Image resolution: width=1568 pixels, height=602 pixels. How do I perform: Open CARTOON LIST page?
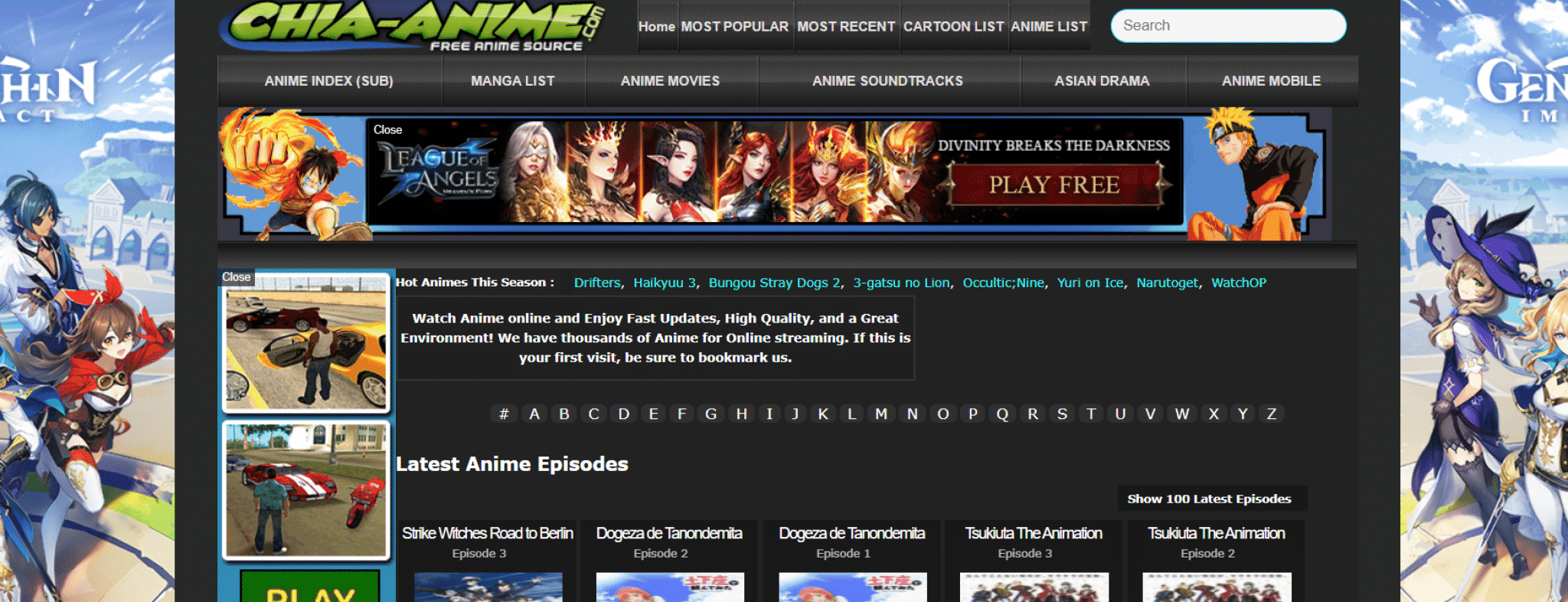click(x=953, y=27)
